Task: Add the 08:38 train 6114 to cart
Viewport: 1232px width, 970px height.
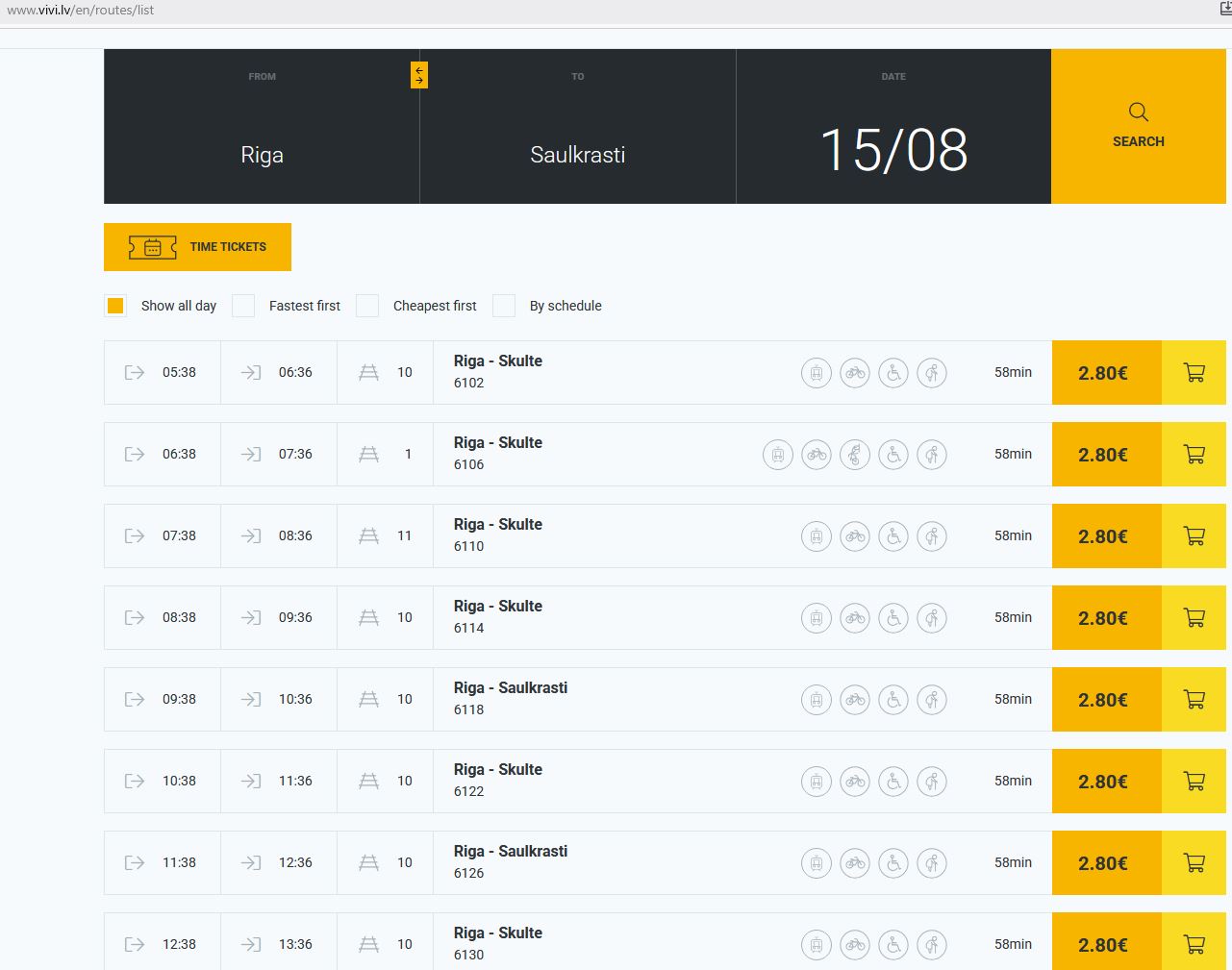Action: tap(1194, 617)
